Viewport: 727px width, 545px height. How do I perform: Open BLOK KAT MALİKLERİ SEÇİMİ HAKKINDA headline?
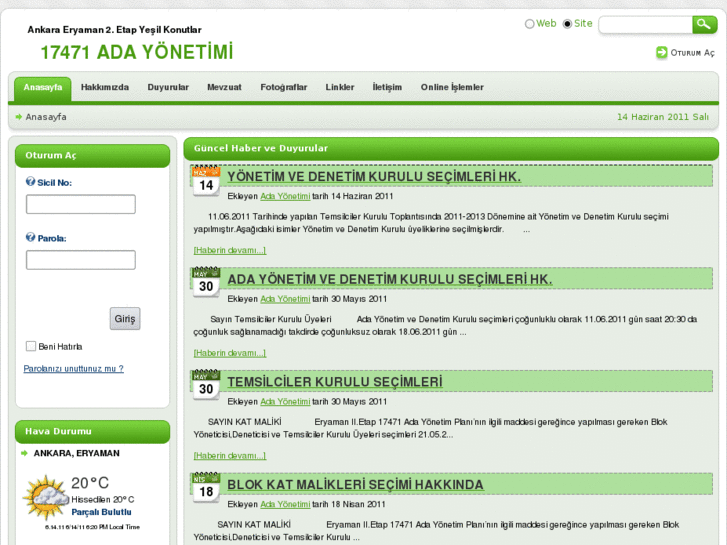355,485
